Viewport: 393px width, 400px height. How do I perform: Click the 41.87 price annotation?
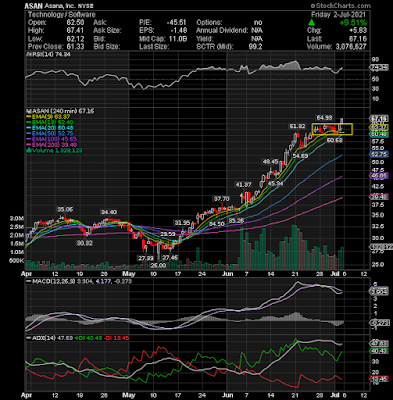coord(243,185)
